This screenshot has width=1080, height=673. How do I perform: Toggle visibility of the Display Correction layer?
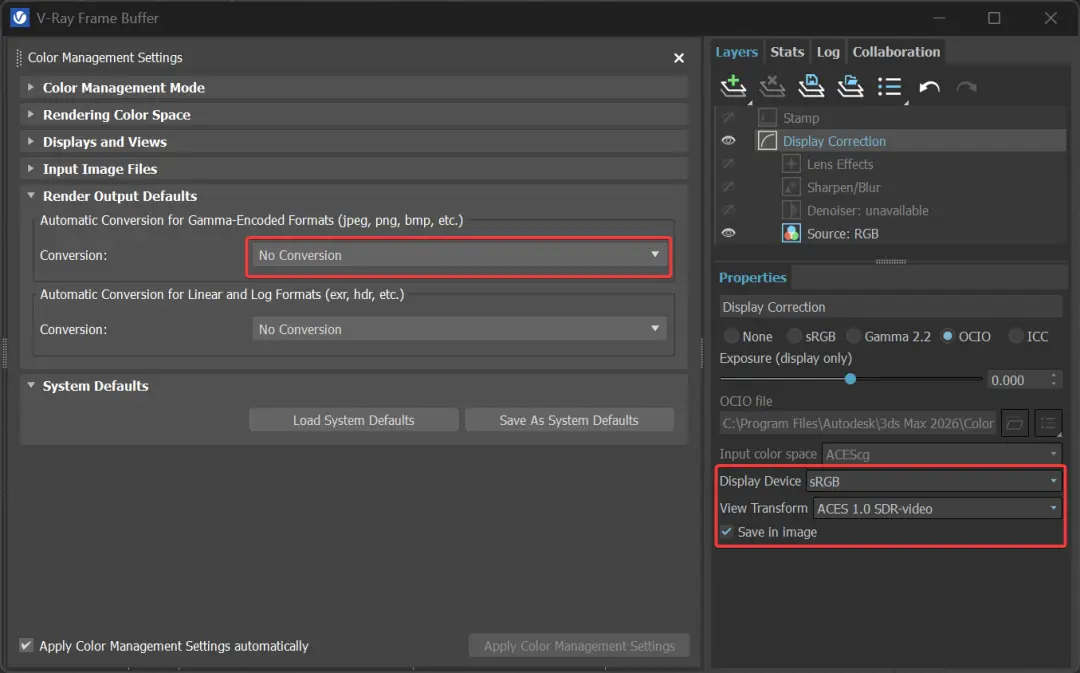[728, 141]
